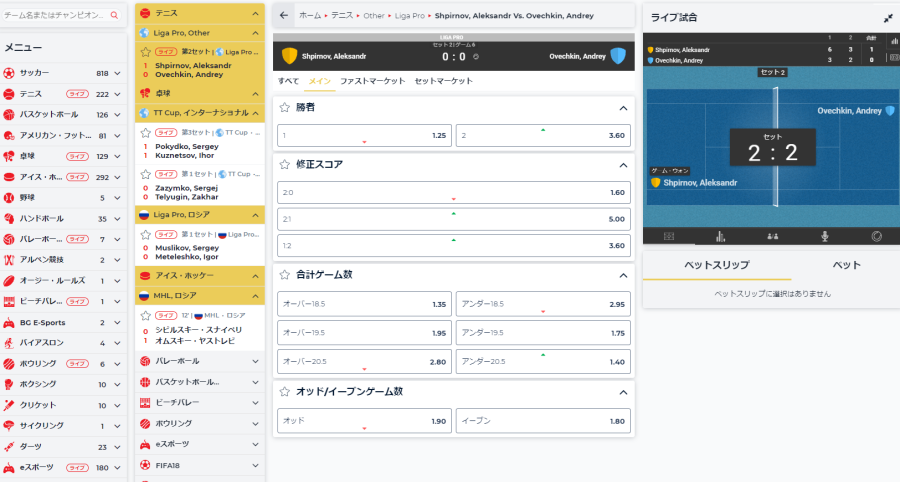Click the cycling sport icon
The width and height of the screenshot is (900, 482).
[9, 426]
